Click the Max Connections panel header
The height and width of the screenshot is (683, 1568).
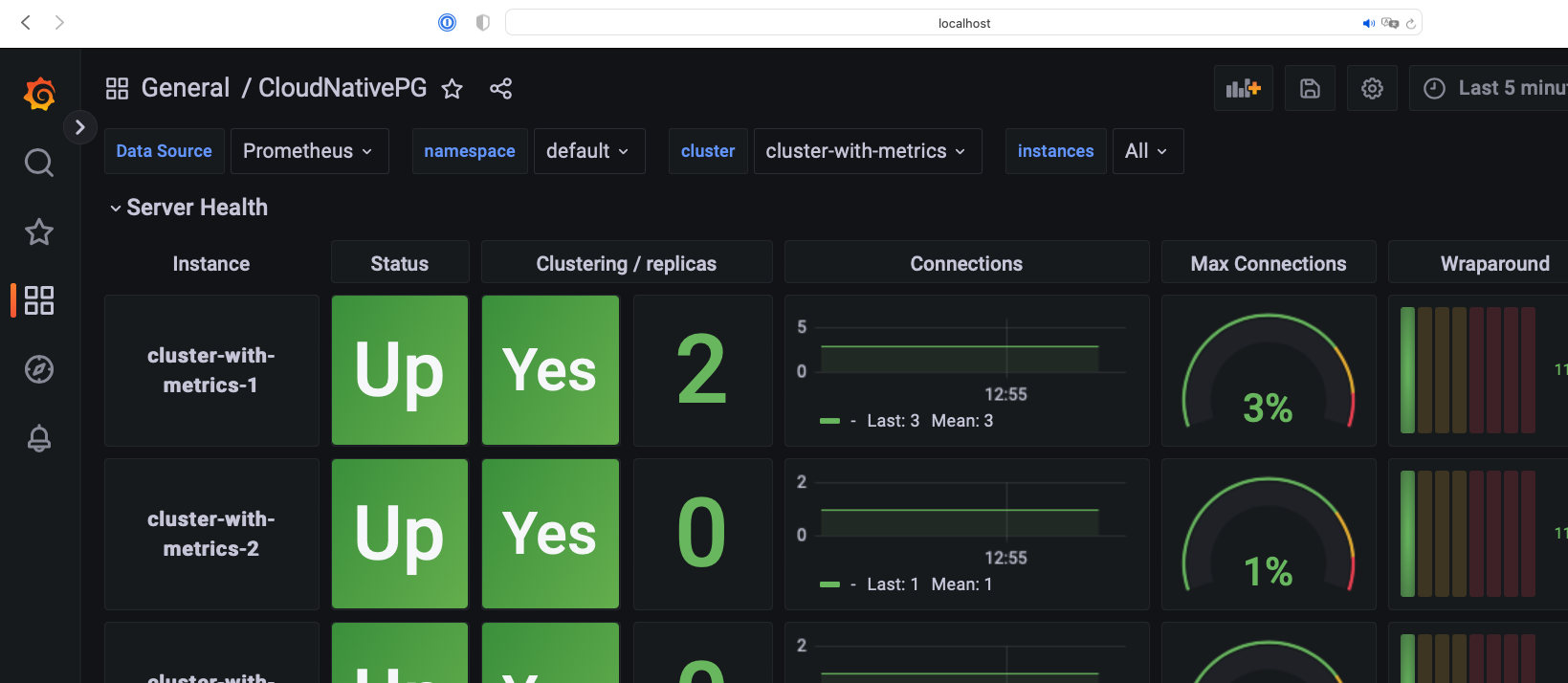1269,264
